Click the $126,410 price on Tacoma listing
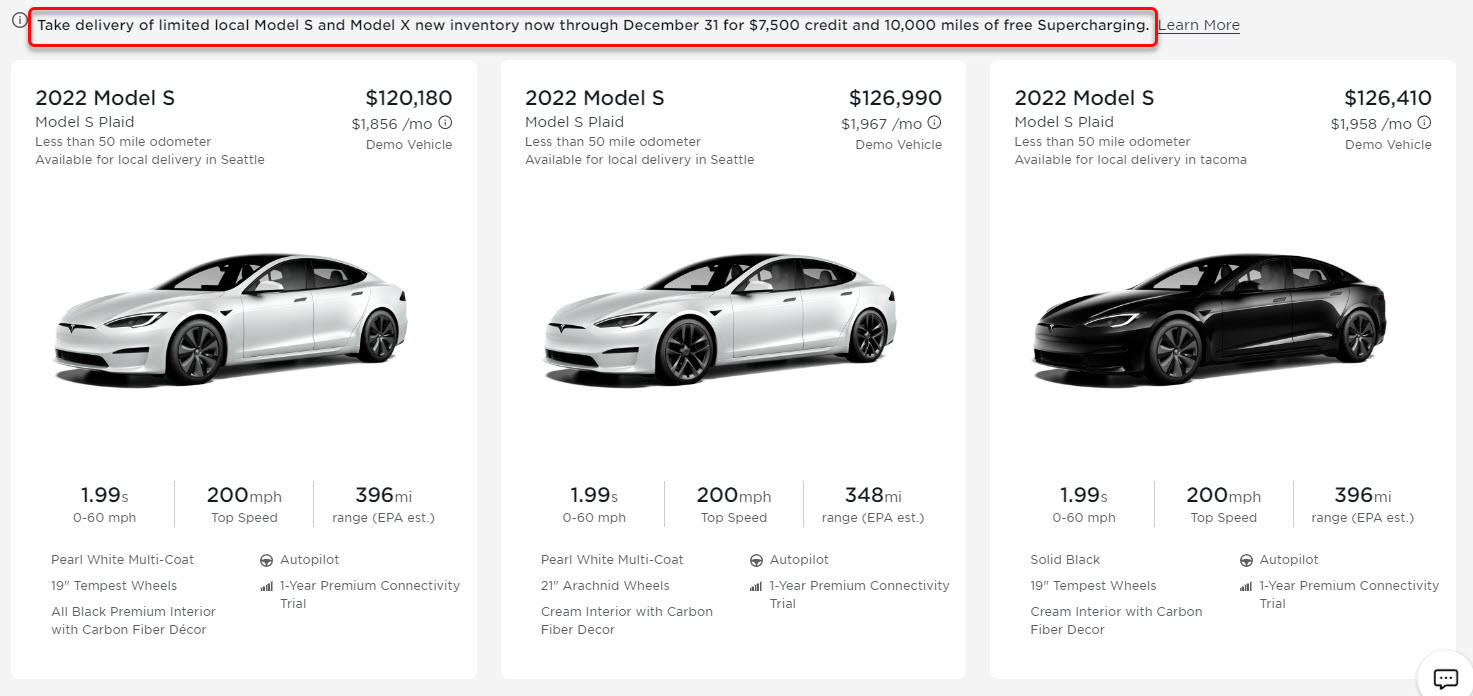This screenshot has width=1473, height=696. [x=1388, y=98]
